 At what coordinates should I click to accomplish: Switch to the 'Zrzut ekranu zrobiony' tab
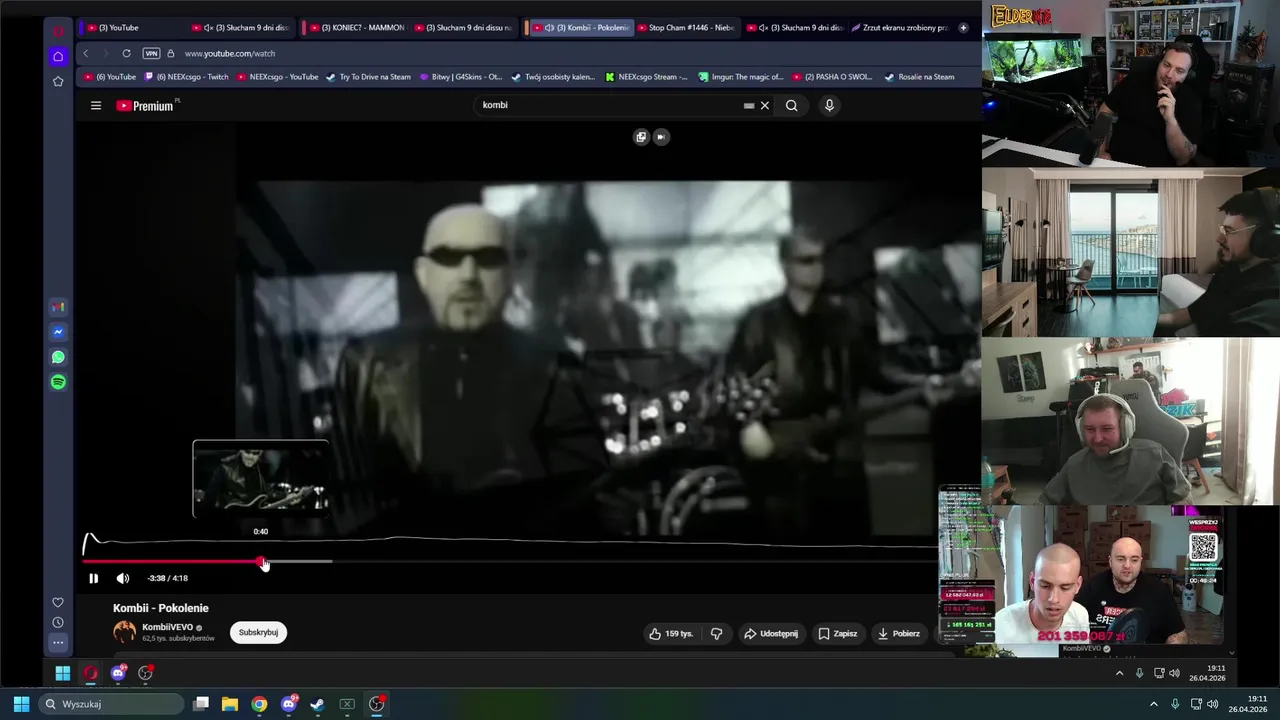coord(899,28)
